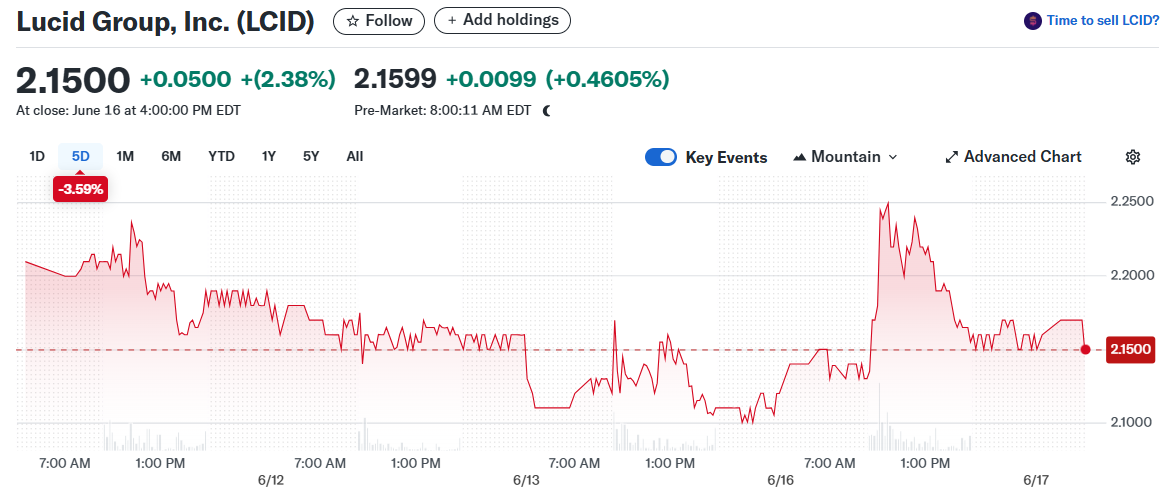
Task: Click the pre-market moon icon
Action: point(546,111)
